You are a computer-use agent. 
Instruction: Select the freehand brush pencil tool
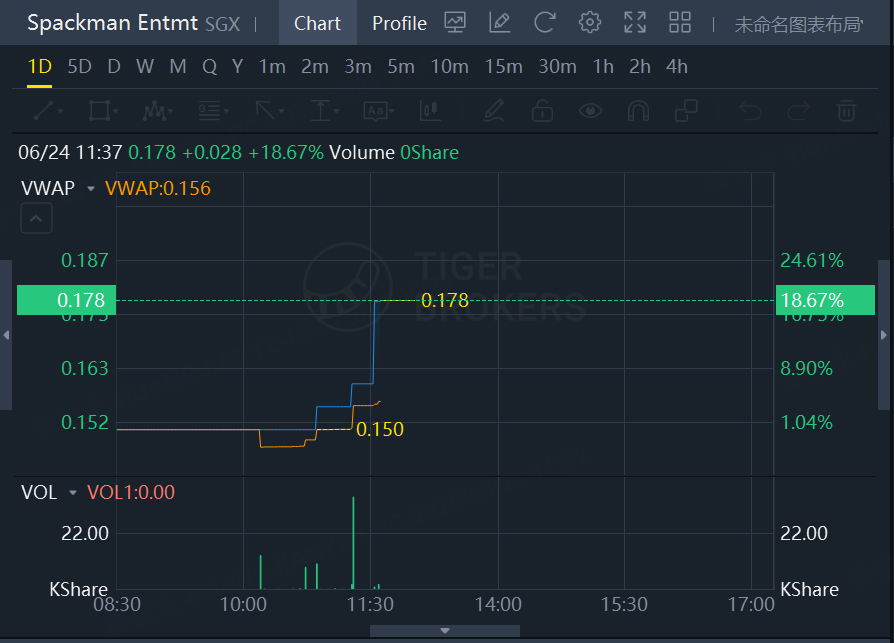tap(494, 111)
